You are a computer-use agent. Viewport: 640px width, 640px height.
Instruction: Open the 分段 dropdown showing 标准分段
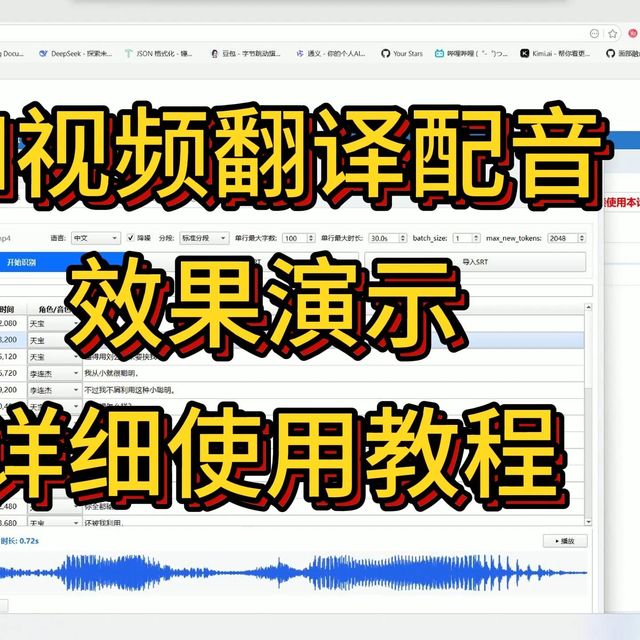pos(204,238)
